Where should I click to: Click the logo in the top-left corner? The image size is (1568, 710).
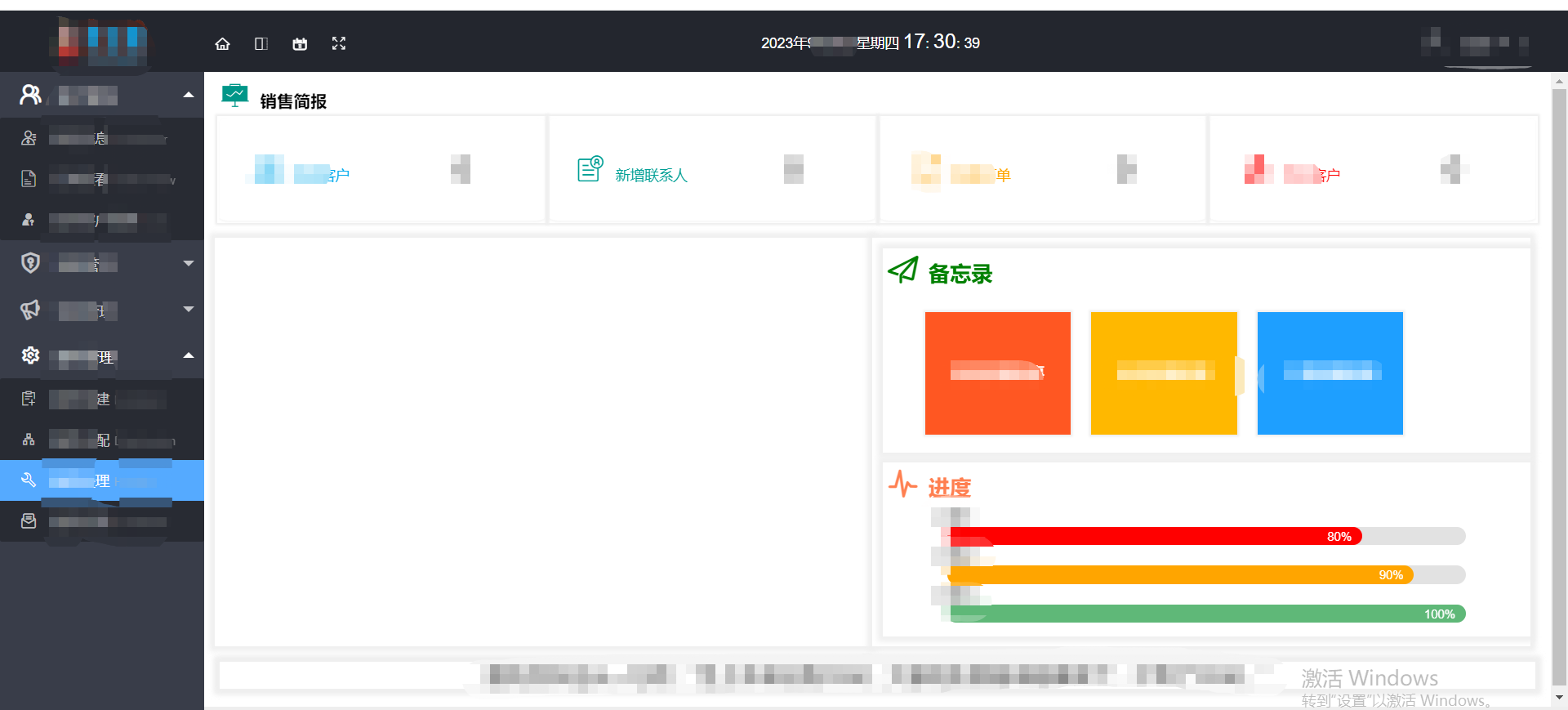[102, 42]
